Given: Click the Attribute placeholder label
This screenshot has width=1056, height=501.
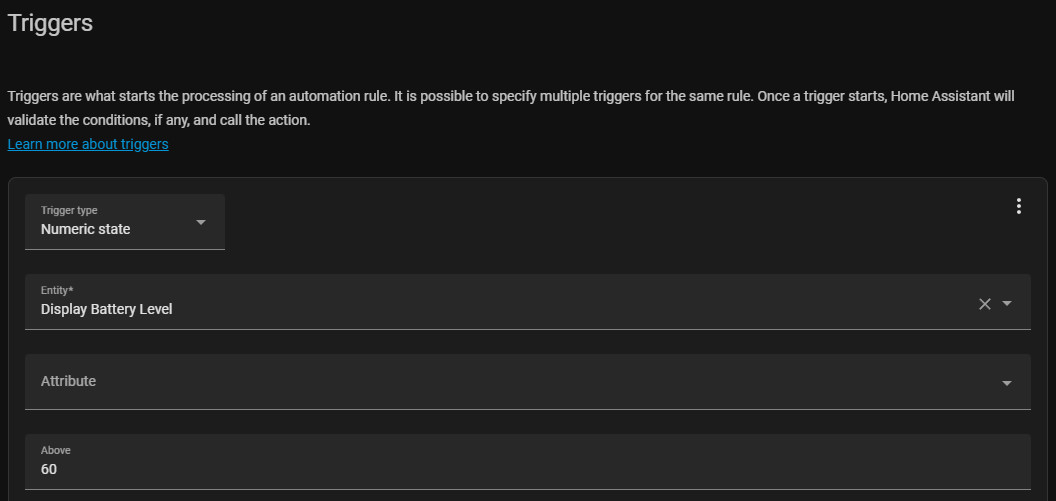Looking at the screenshot, I should [x=68, y=381].
